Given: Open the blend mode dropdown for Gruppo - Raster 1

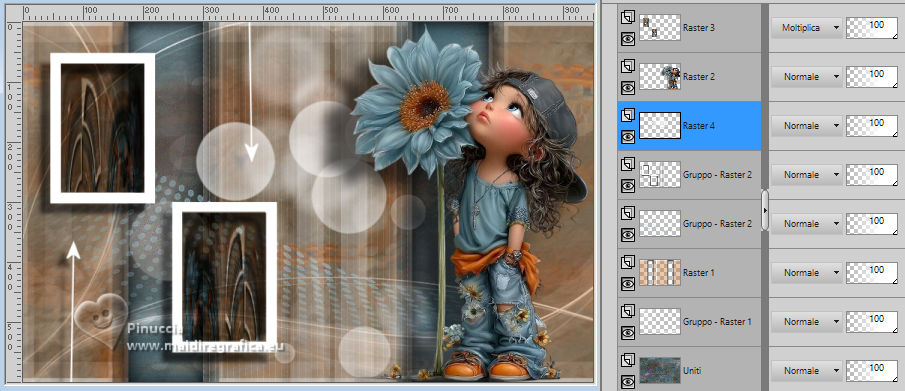Looking at the screenshot, I should 806,322.
